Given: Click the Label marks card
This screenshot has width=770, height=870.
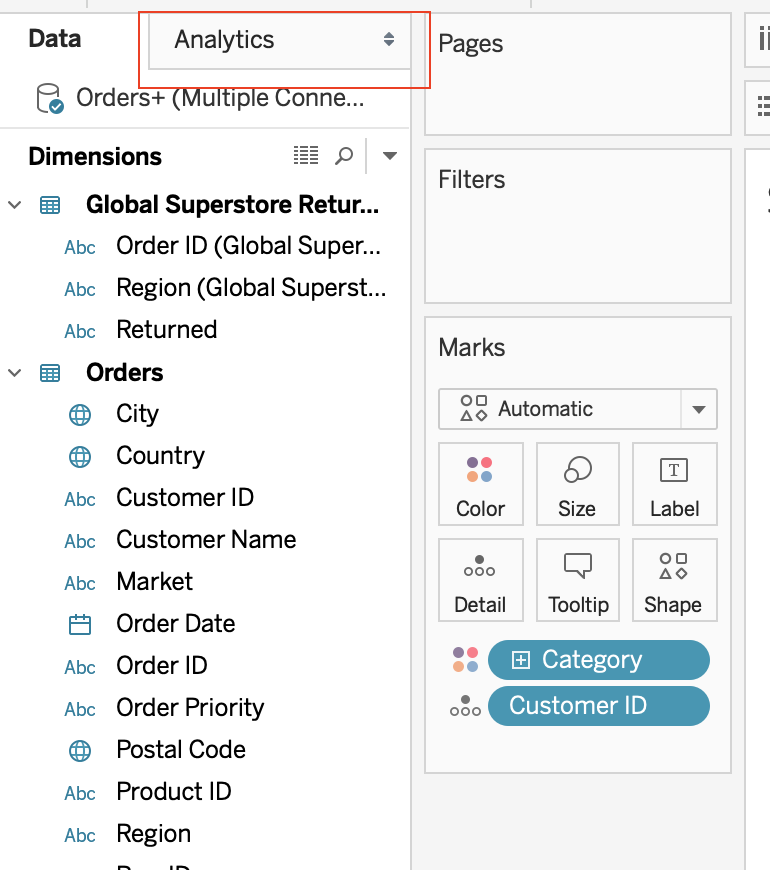Looking at the screenshot, I should tap(675, 484).
